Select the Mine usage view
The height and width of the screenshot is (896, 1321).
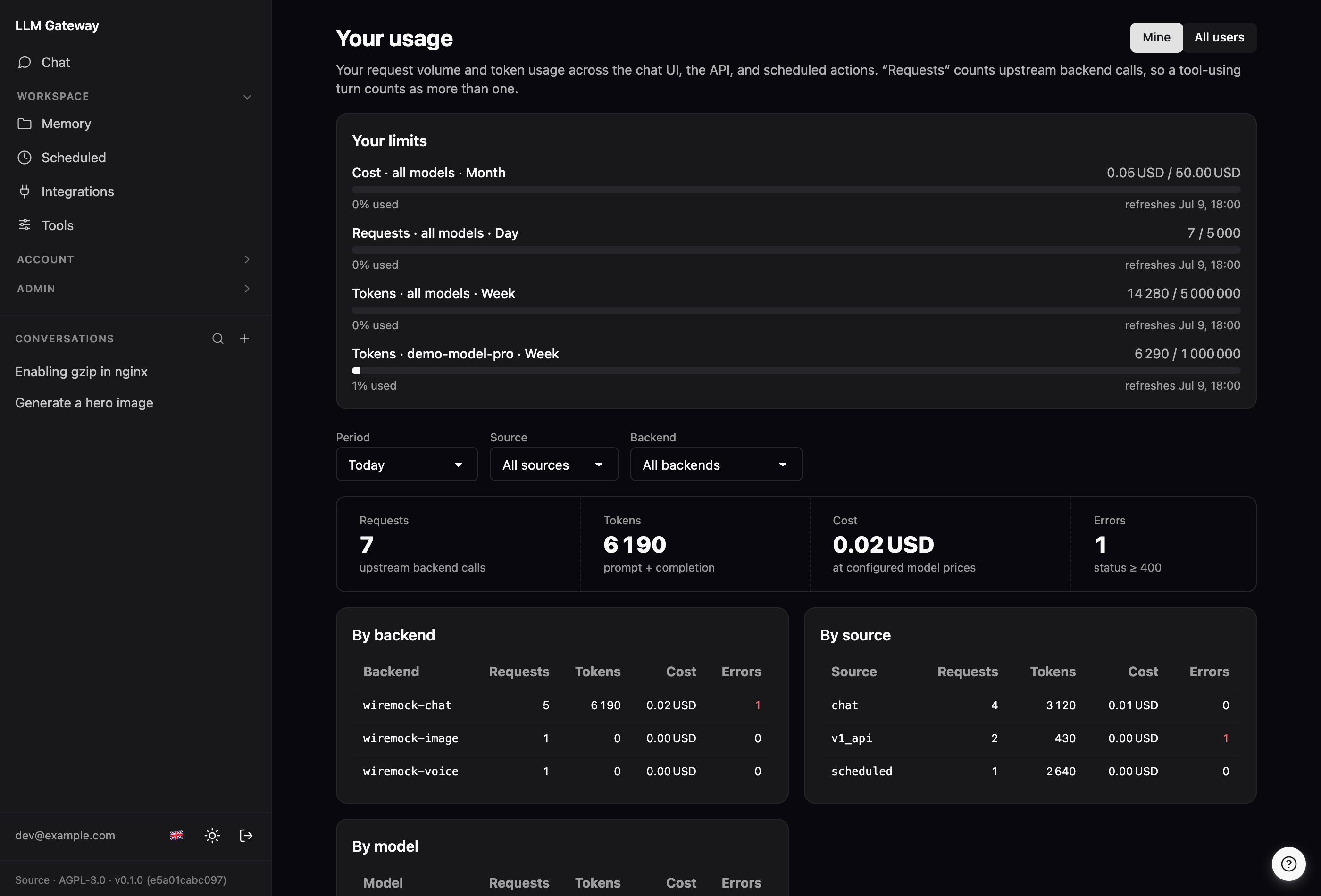pos(1156,38)
